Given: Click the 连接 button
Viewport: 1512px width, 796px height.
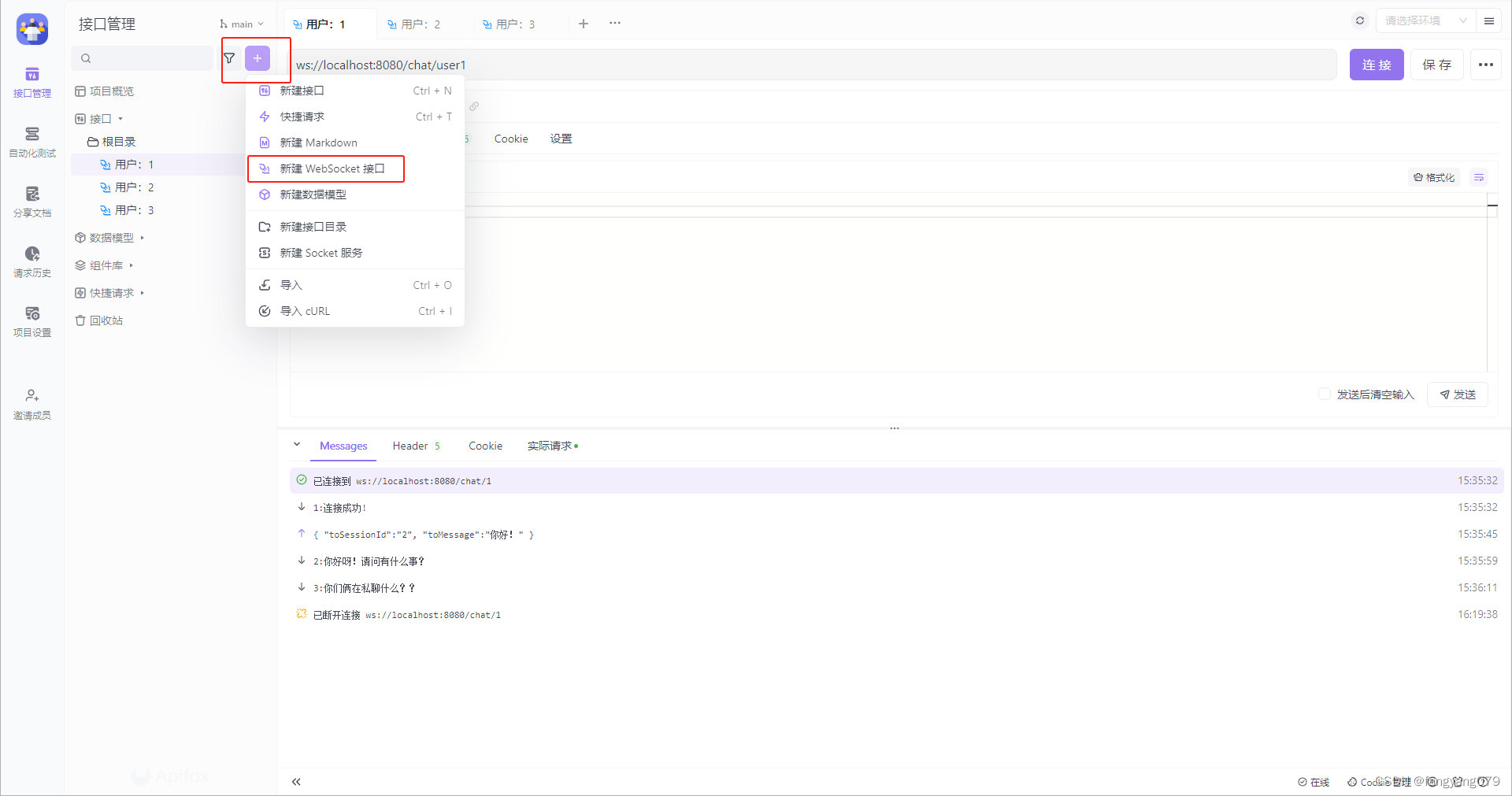Looking at the screenshot, I should pyautogui.click(x=1377, y=65).
